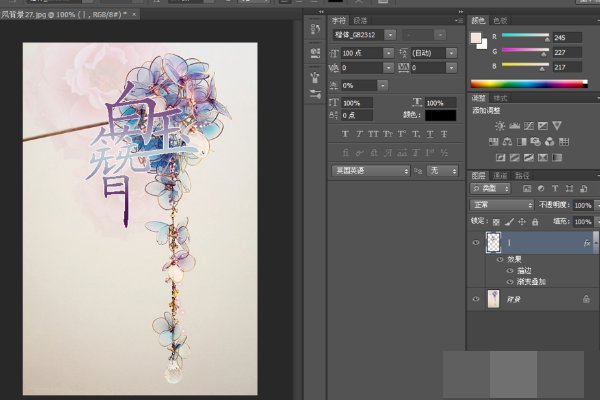This screenshot has width=600, height=400.
Task: Apply faux bold text style
Action: (346, 133)
